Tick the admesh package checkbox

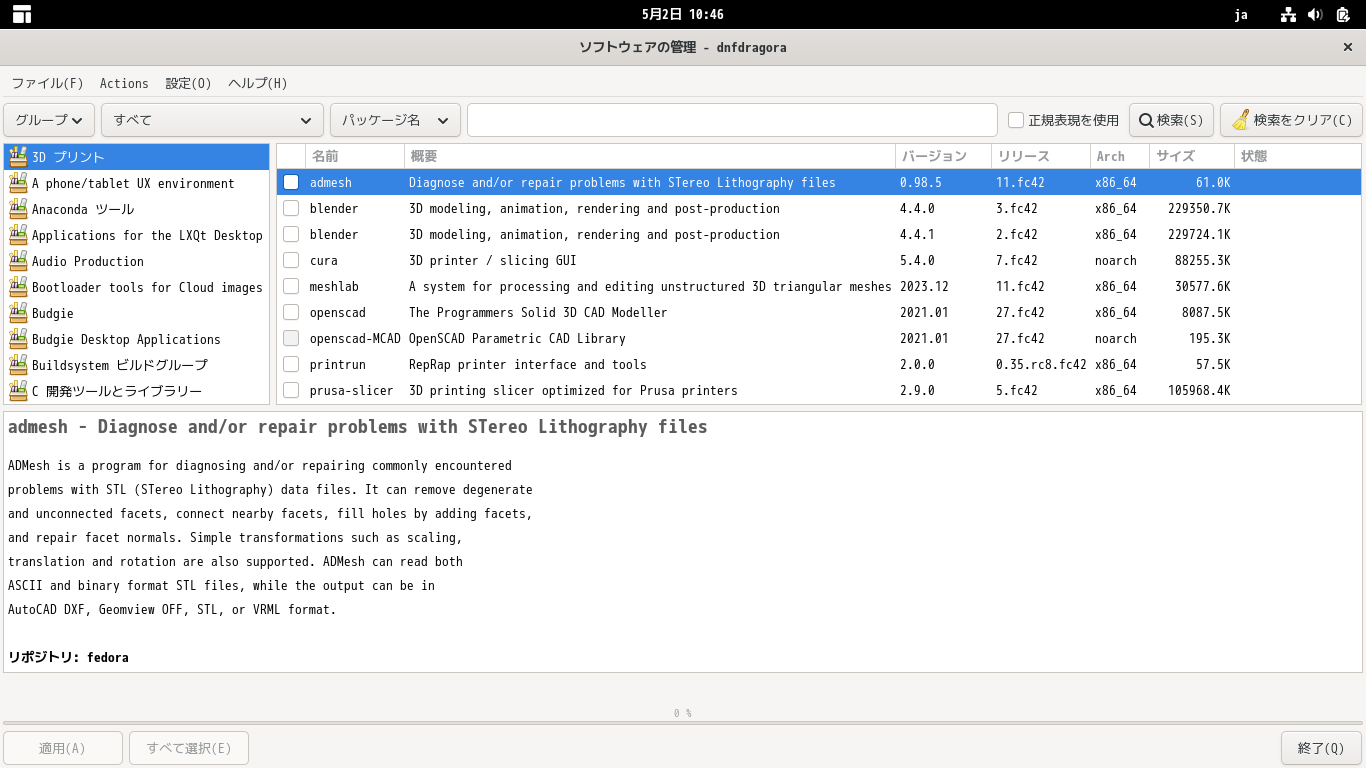291,183
